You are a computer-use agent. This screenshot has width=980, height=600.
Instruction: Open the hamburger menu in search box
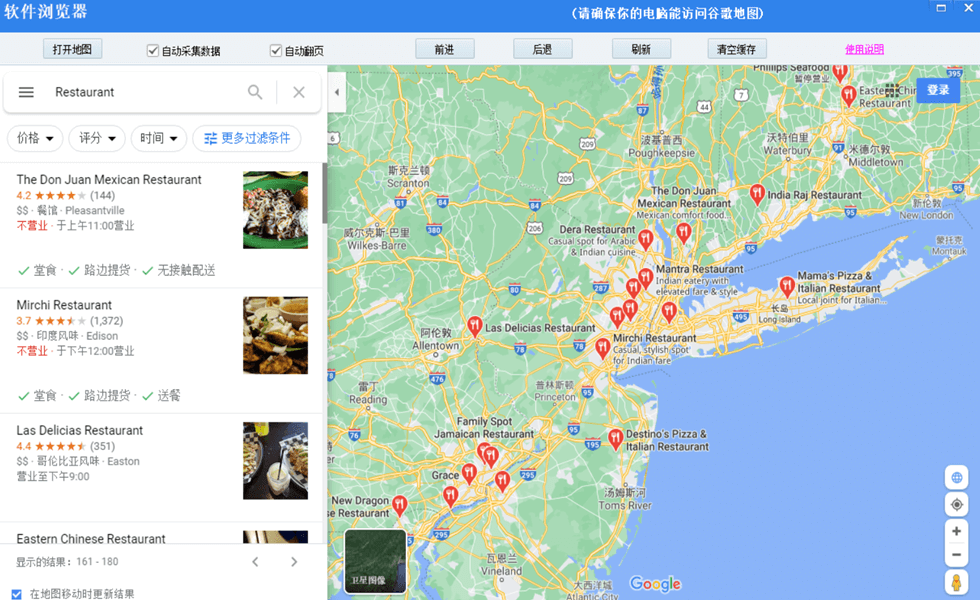click(26, 92)
